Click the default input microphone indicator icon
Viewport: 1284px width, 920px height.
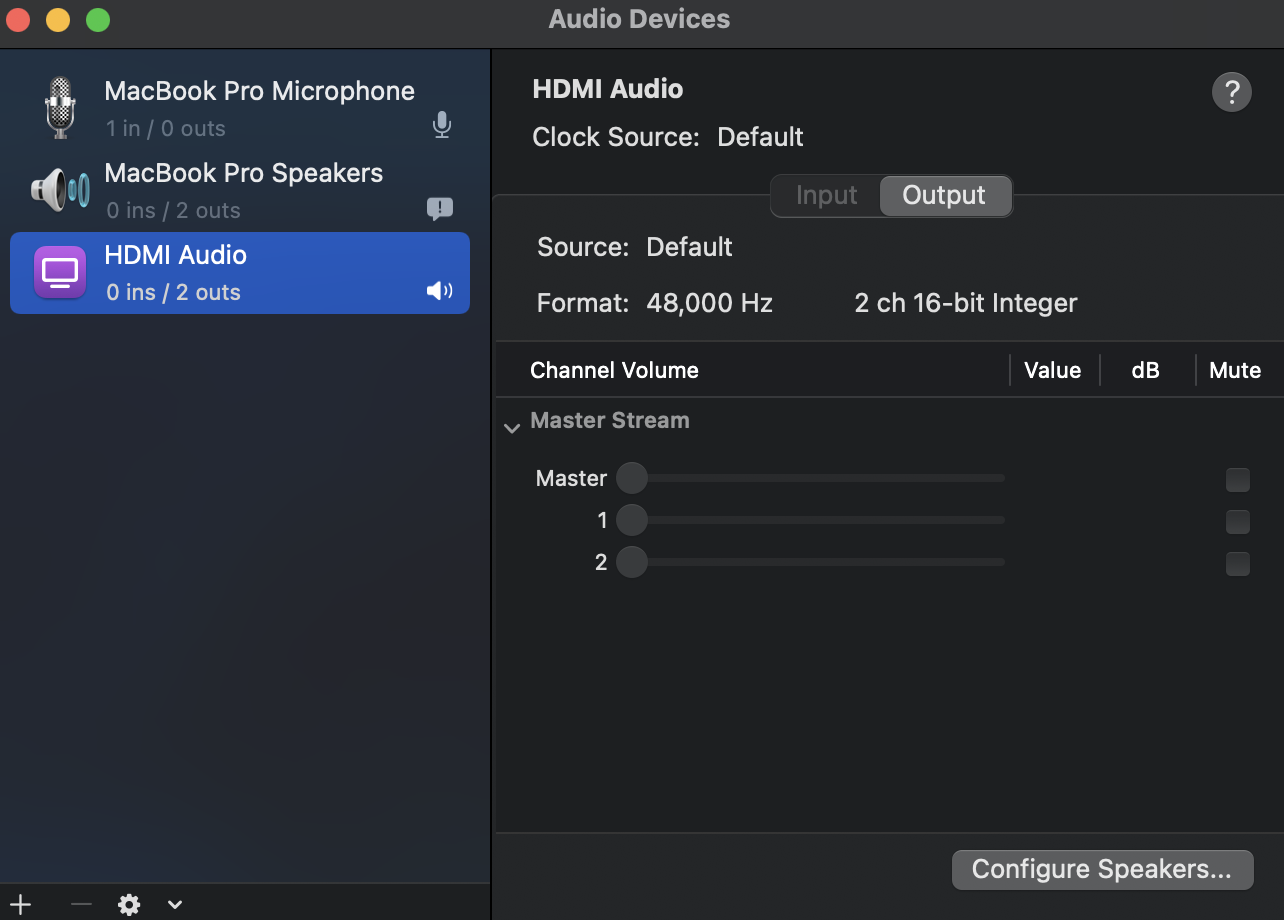tap(441, 125)
